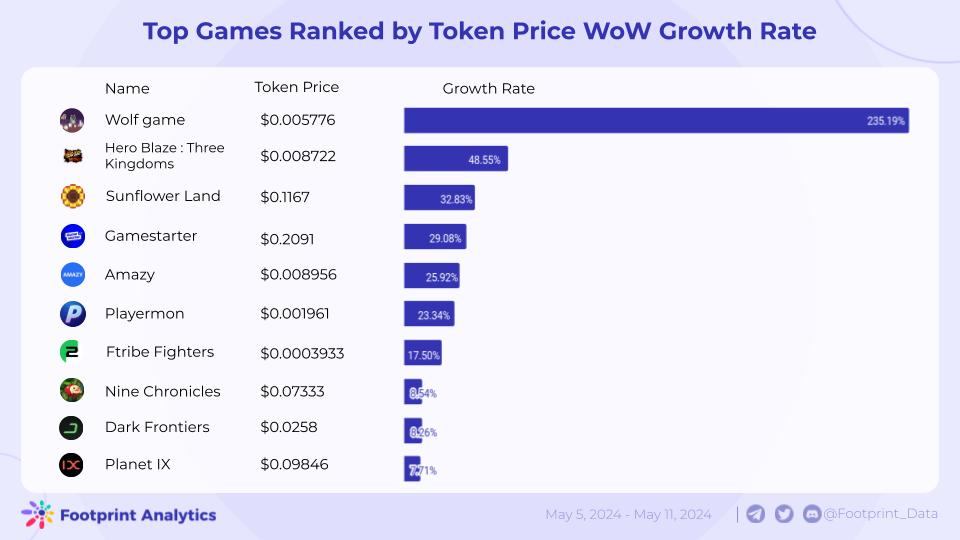Image resolution: width=960 pixels, height=540 pixels.
Task: Click the Ftribe Fighters green icon
Action: point(71,352)
